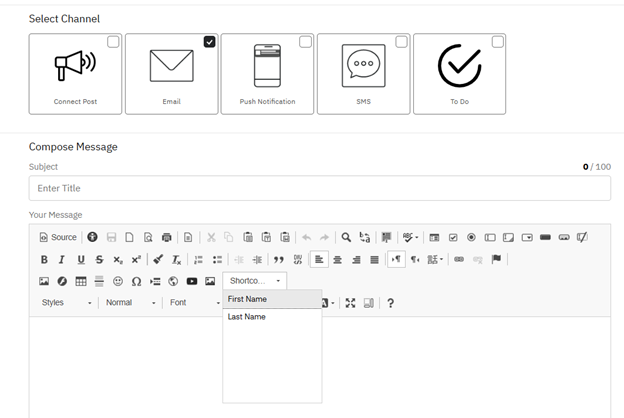
Task: Click the underline icon
Action: [x=81, y=260]
